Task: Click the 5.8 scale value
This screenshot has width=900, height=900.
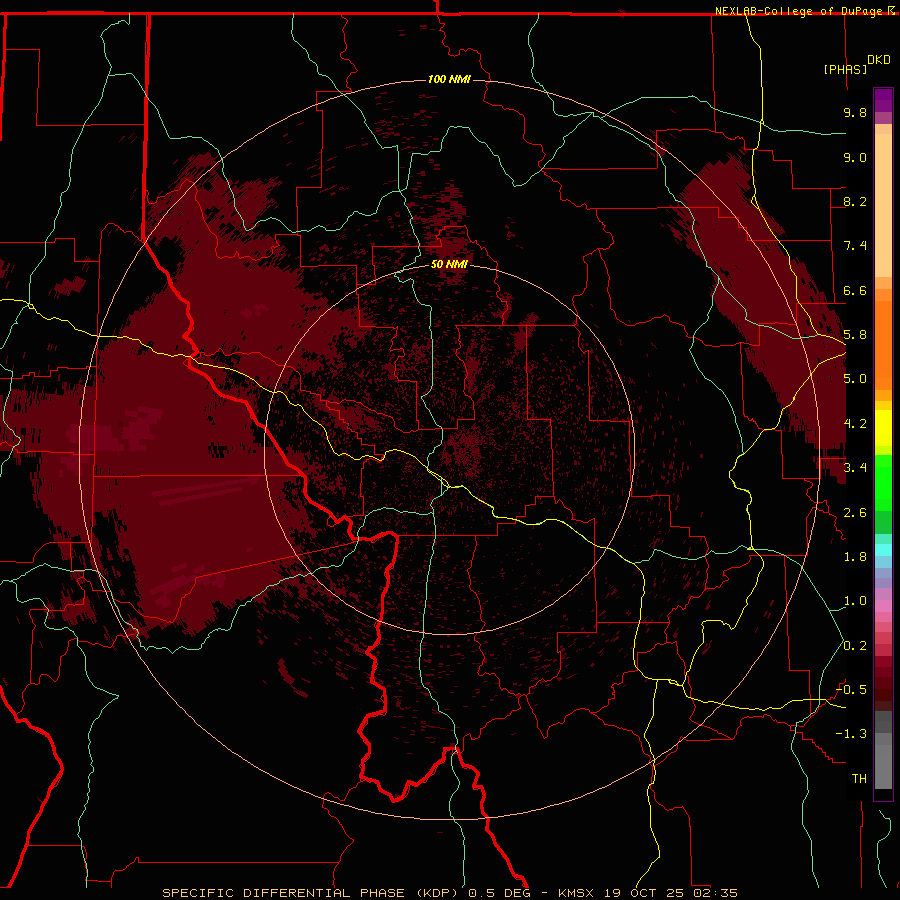Action: point(855,335)
